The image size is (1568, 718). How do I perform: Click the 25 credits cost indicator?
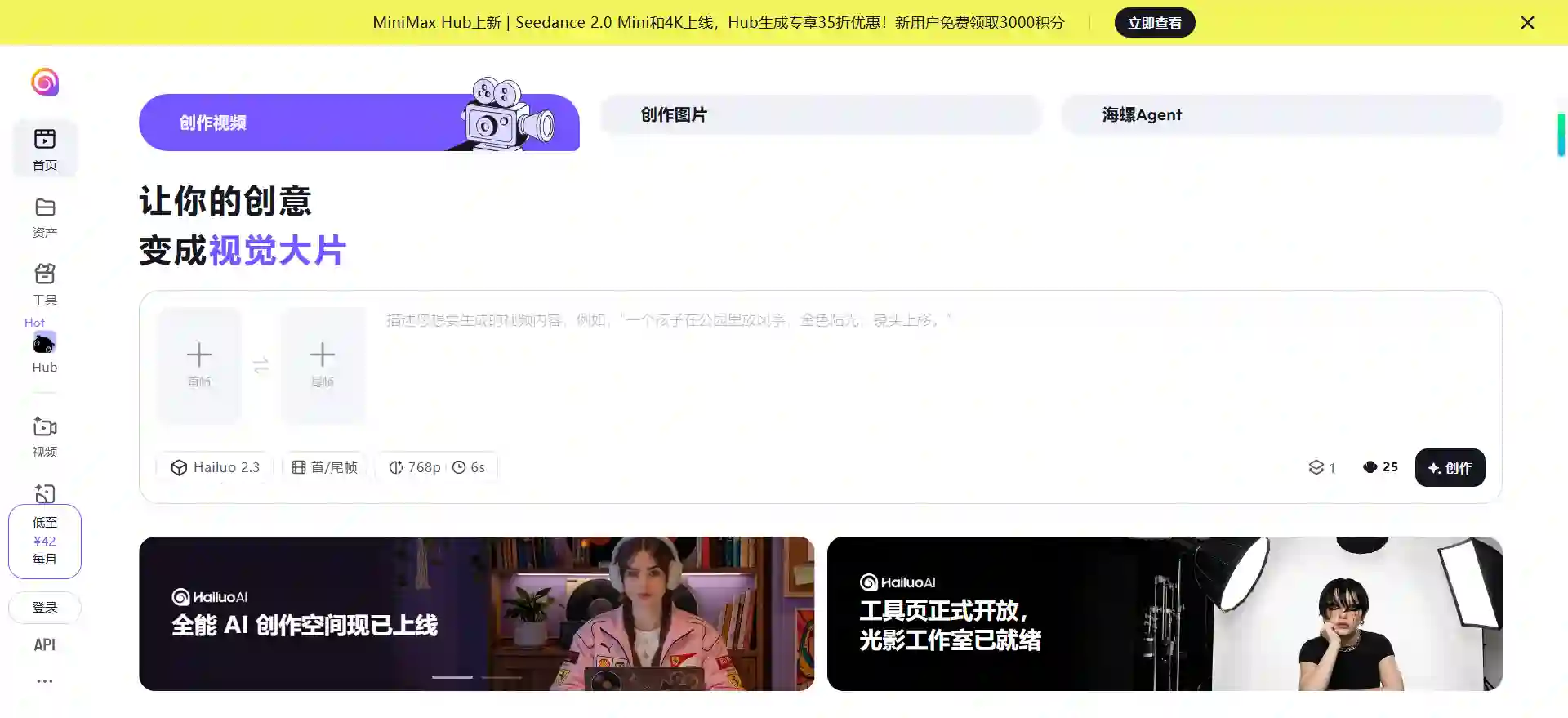[x=1380, y=467]
